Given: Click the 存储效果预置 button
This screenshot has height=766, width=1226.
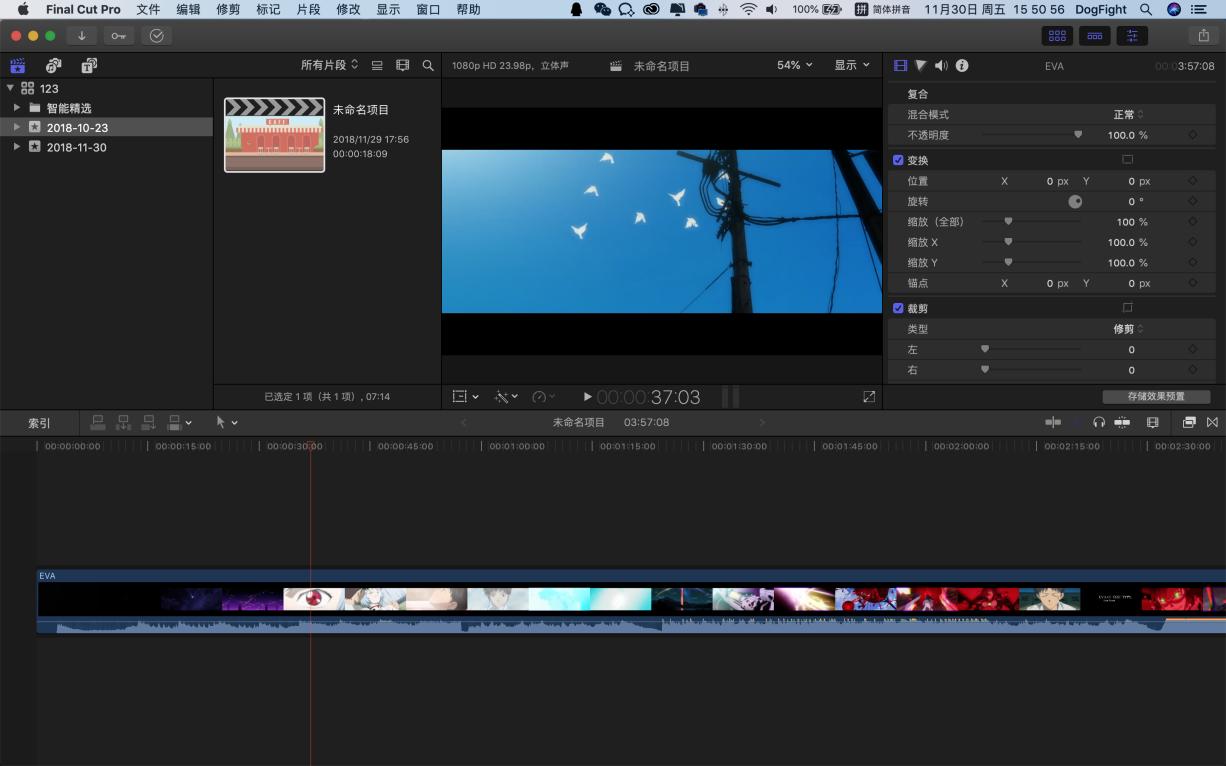Looking at the screenshot, I should [1156, 397].
